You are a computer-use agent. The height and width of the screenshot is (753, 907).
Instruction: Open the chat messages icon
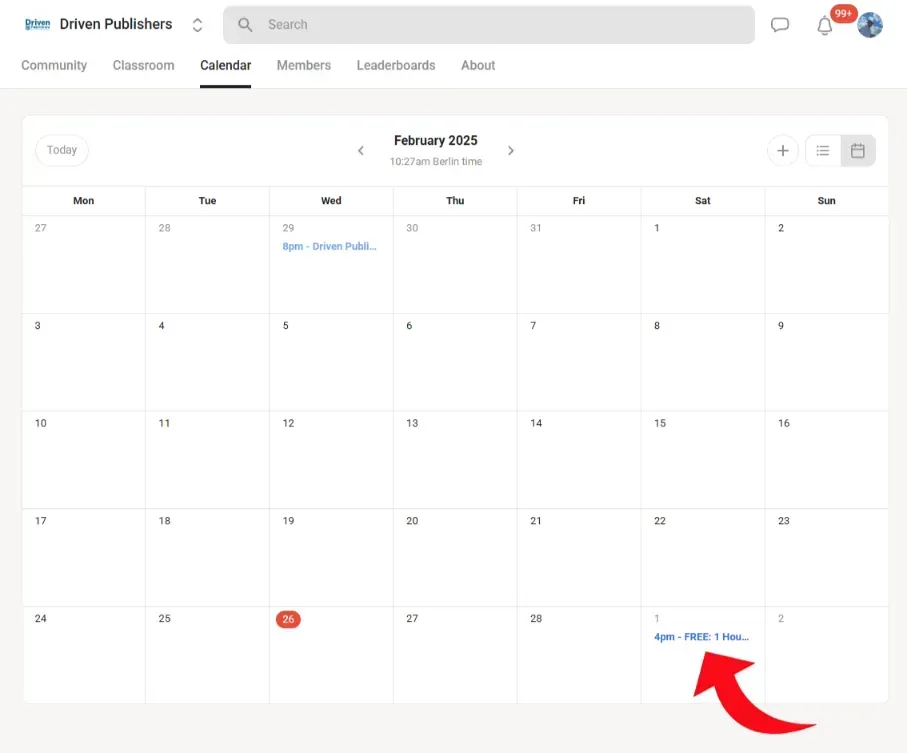click(780, 25)
